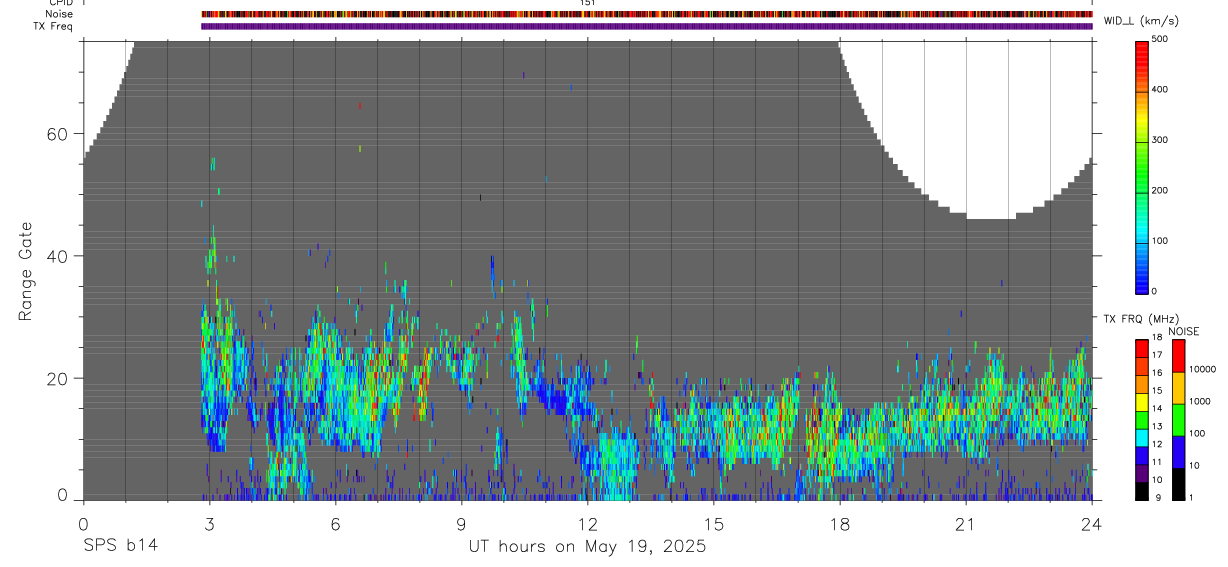Click the top red segment of the TX FRQ legend

[1143, 347]
